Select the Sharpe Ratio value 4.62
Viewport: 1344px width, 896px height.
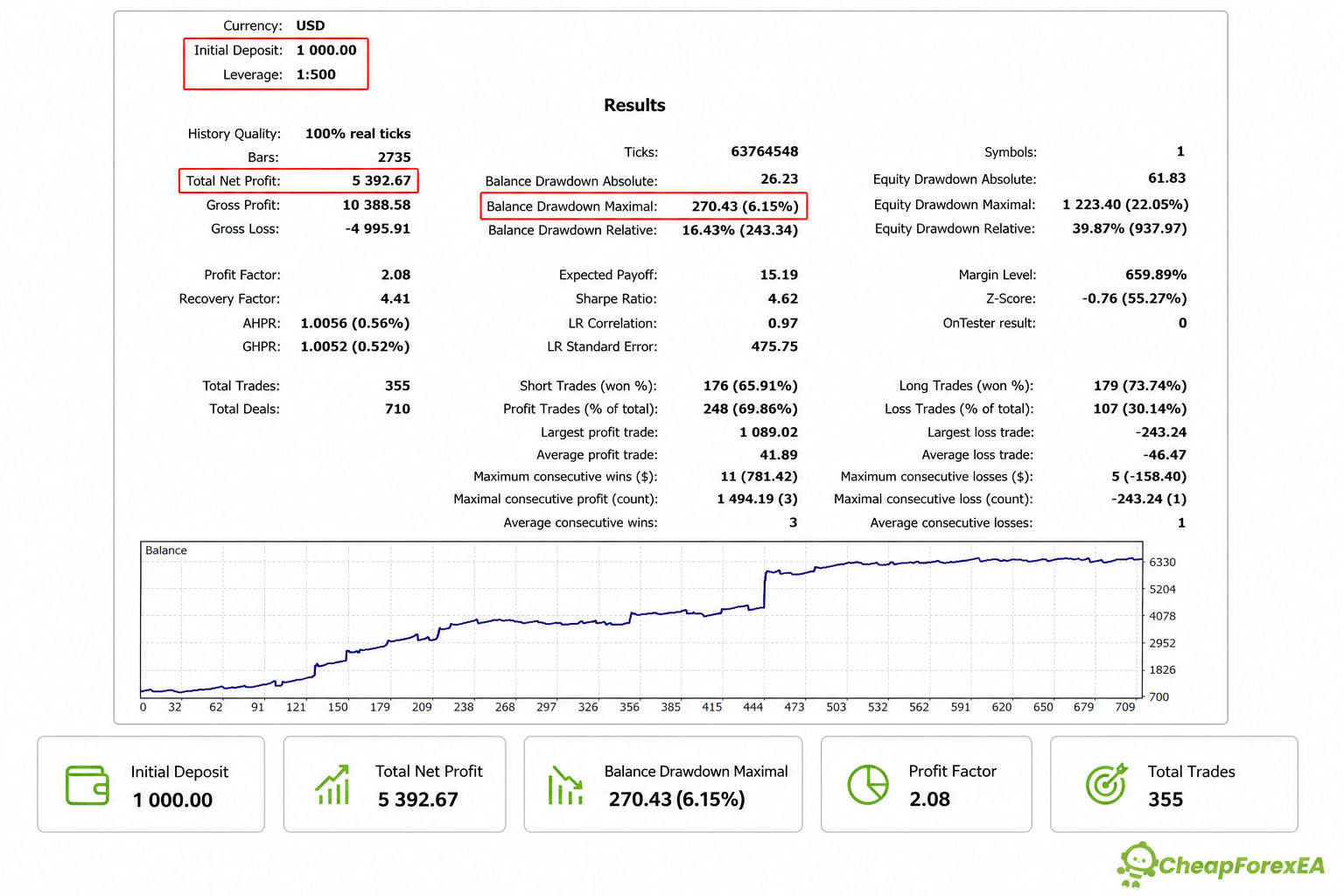(783, 298)
